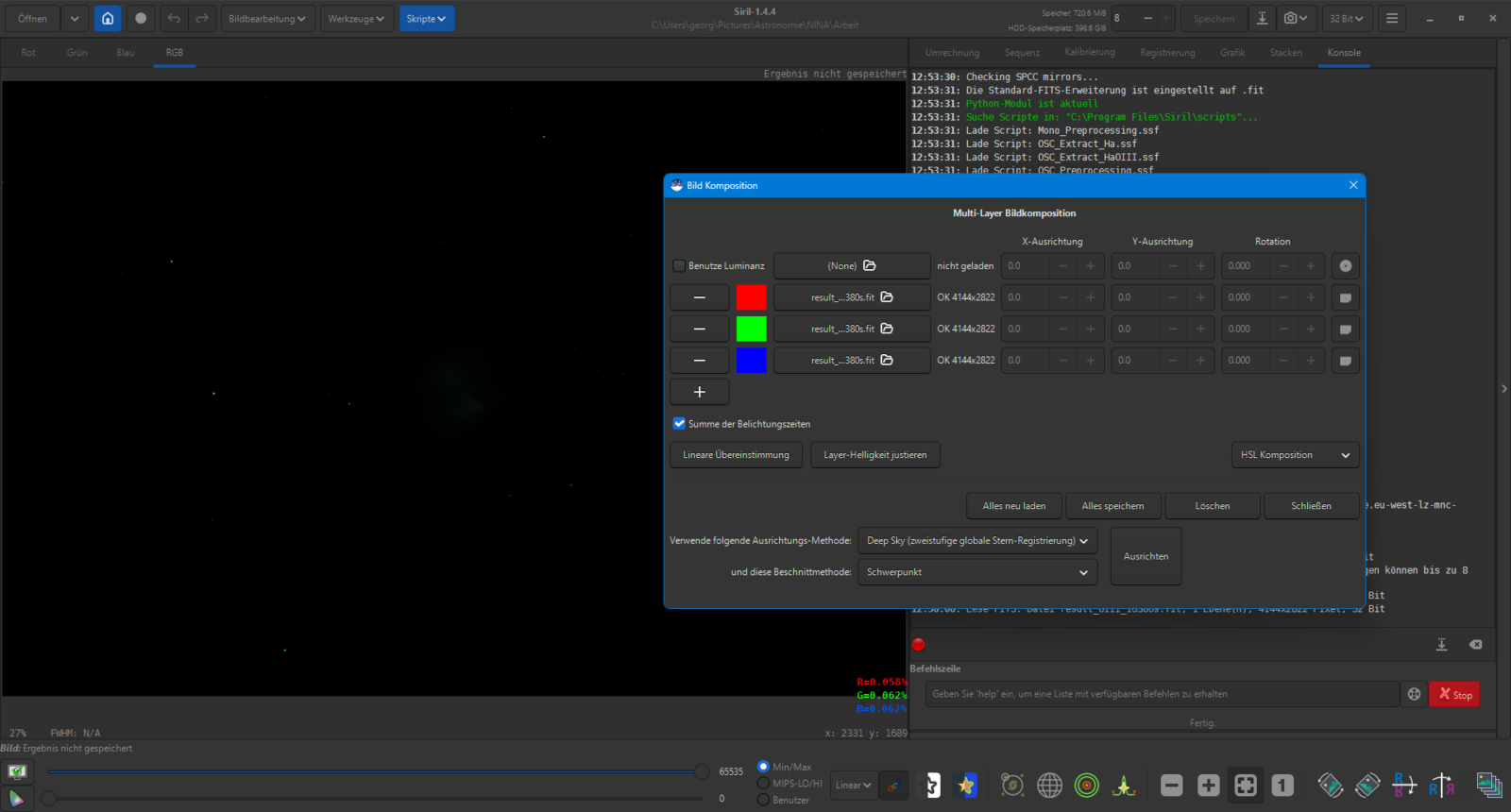The height and width of the screenshot is (812, 1511).
Task: Open the 32 Bit depth dropdown
Action: coord(1347,19)
